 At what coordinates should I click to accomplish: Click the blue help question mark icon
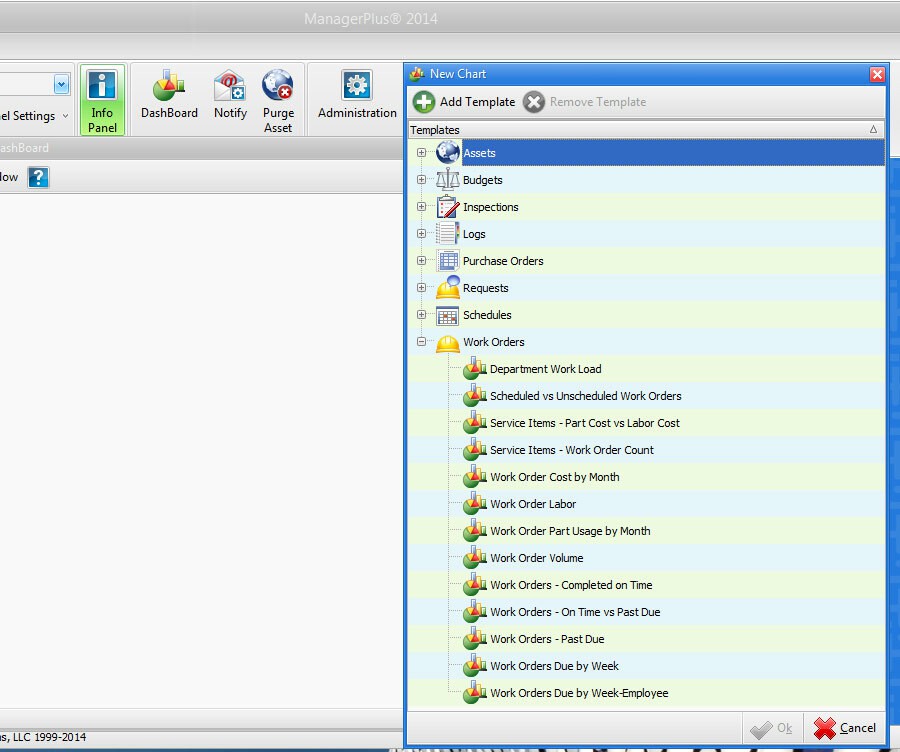tap(38, 178)
